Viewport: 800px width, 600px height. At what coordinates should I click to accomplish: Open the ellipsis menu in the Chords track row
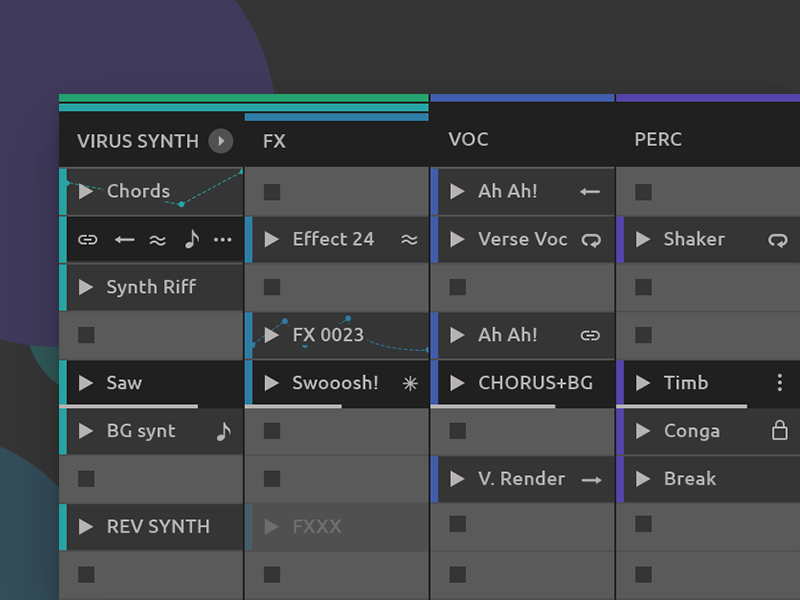point(222,240)
